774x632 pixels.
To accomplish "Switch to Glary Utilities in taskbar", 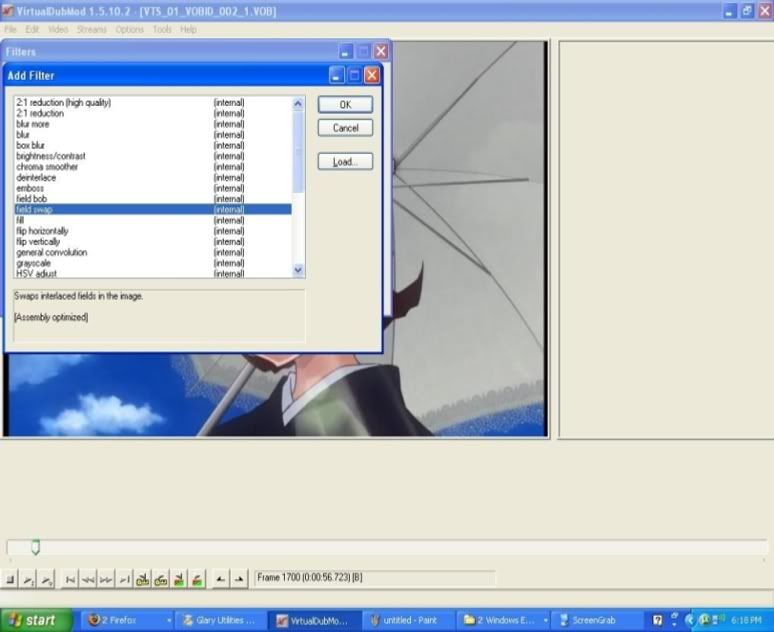I will [221, 620].
